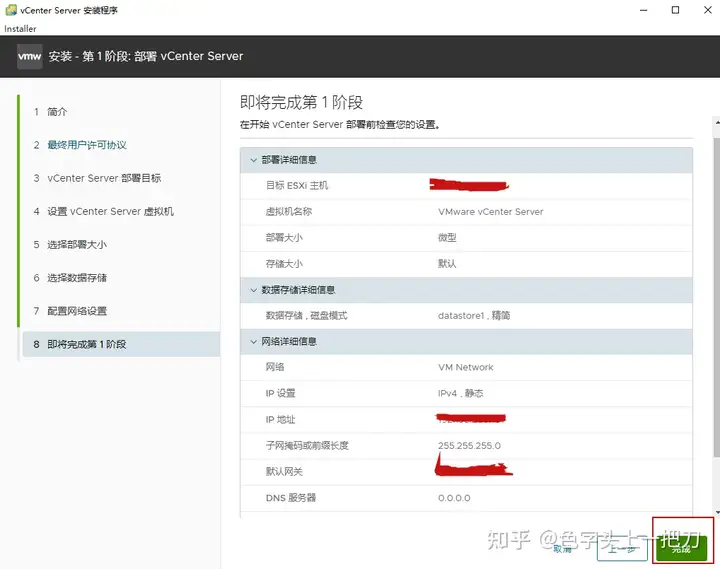This screenshot has height=569, width=720.
Task: Close the installer window
Action: (x=708, y=10)
